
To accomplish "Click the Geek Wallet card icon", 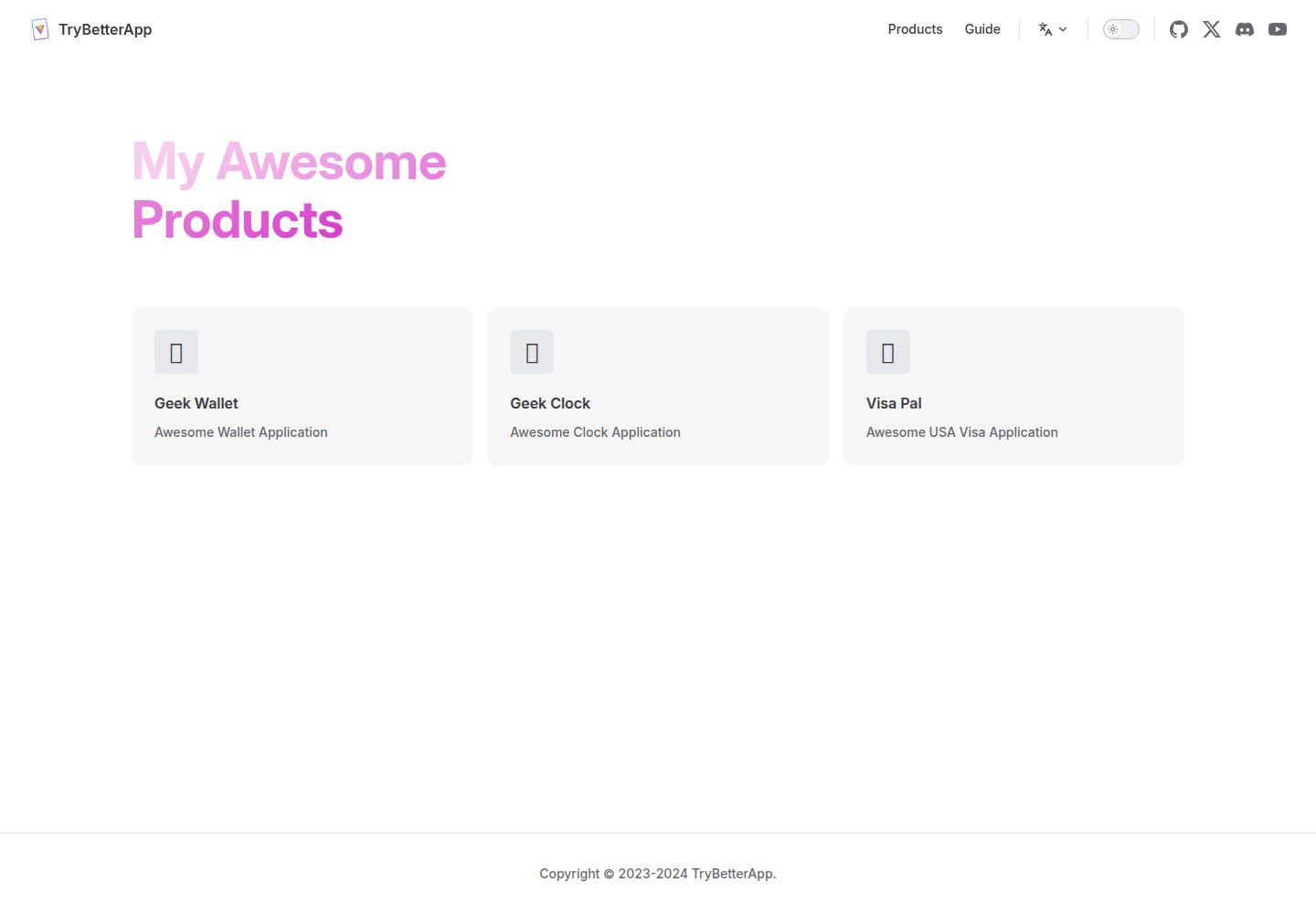I will [x=176, y=352].
